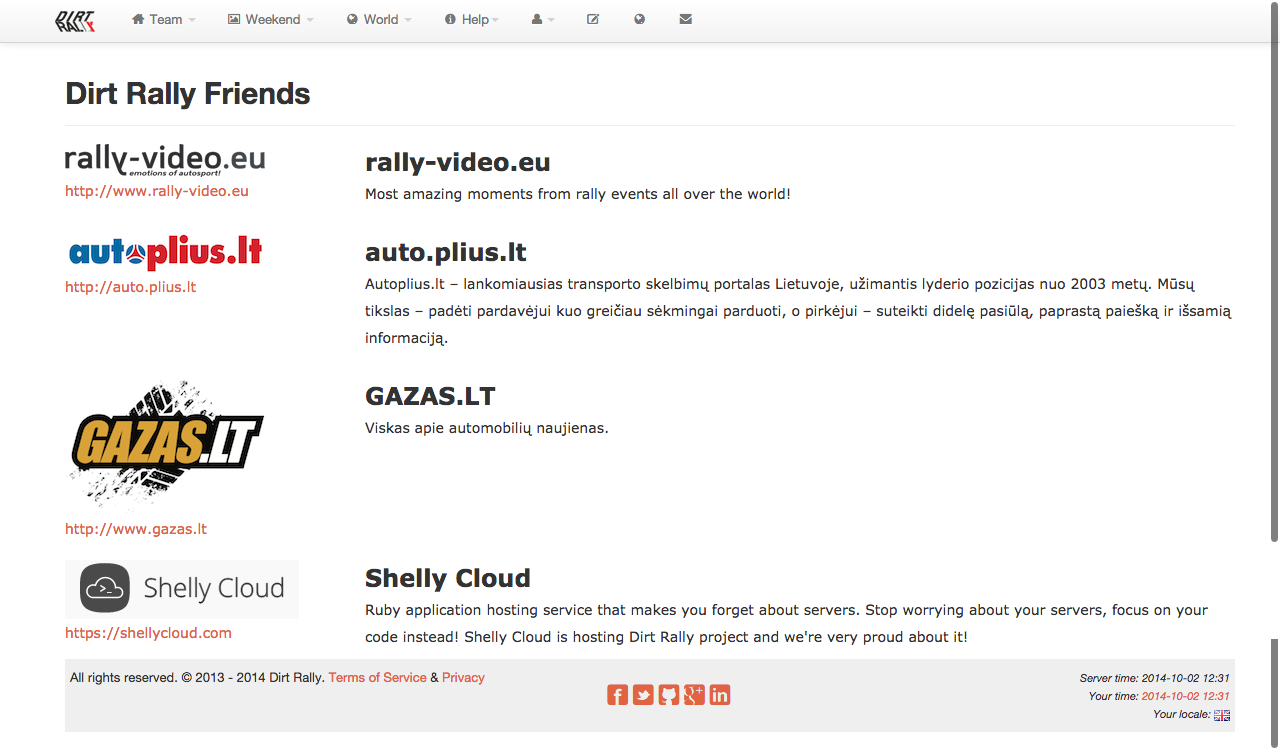Click the 'rally-video.eu' heading text
The width and height of the screenshot is (1280, 750).
[x=458, y=162]
